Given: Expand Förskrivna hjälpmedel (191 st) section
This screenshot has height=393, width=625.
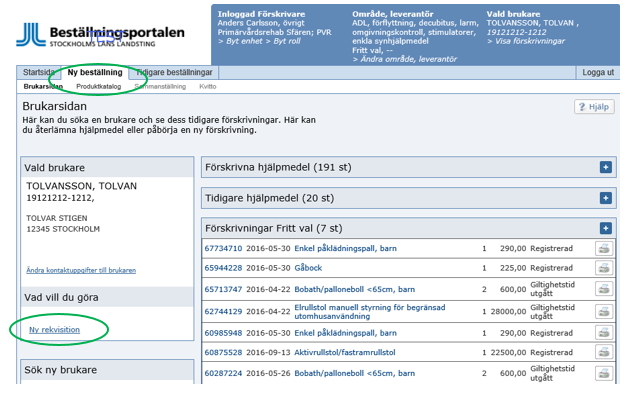Looking at the screenshot, I should [606, 167].
